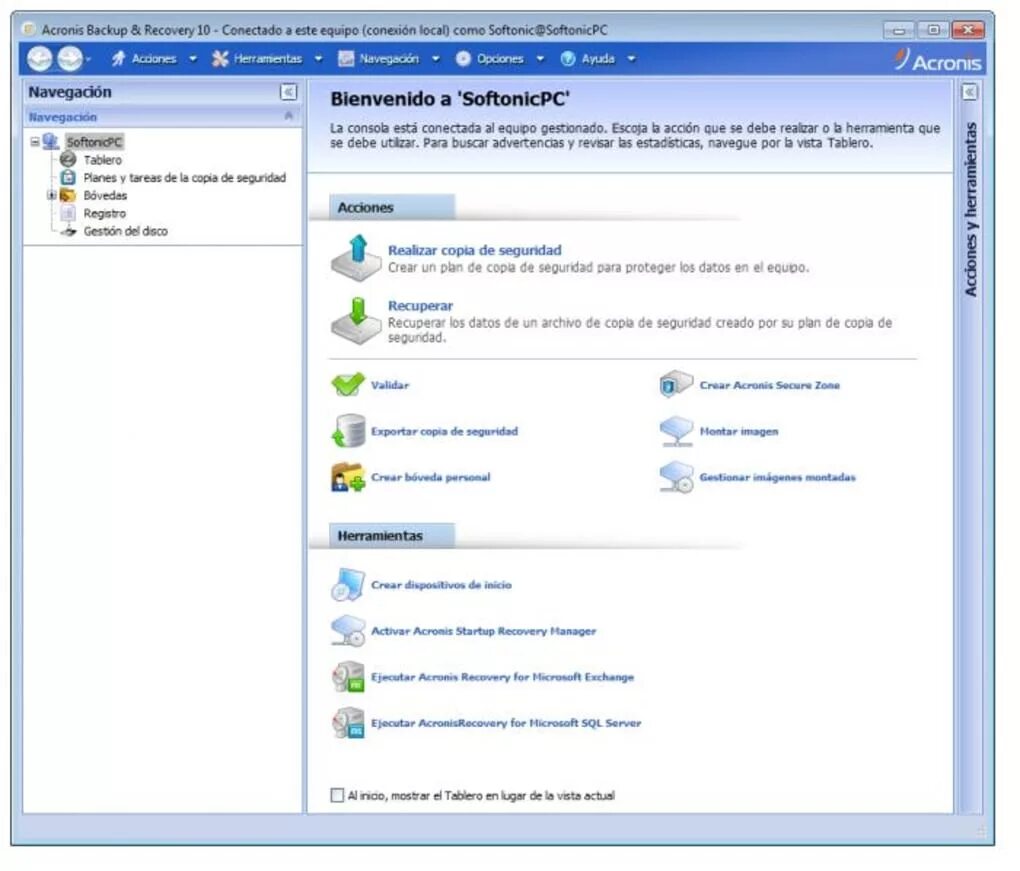The height and width of the screenshot is (871, 1020).
Task: Click Activar Acronis Startup Recovery Manager link
Action: coord(483,631)
